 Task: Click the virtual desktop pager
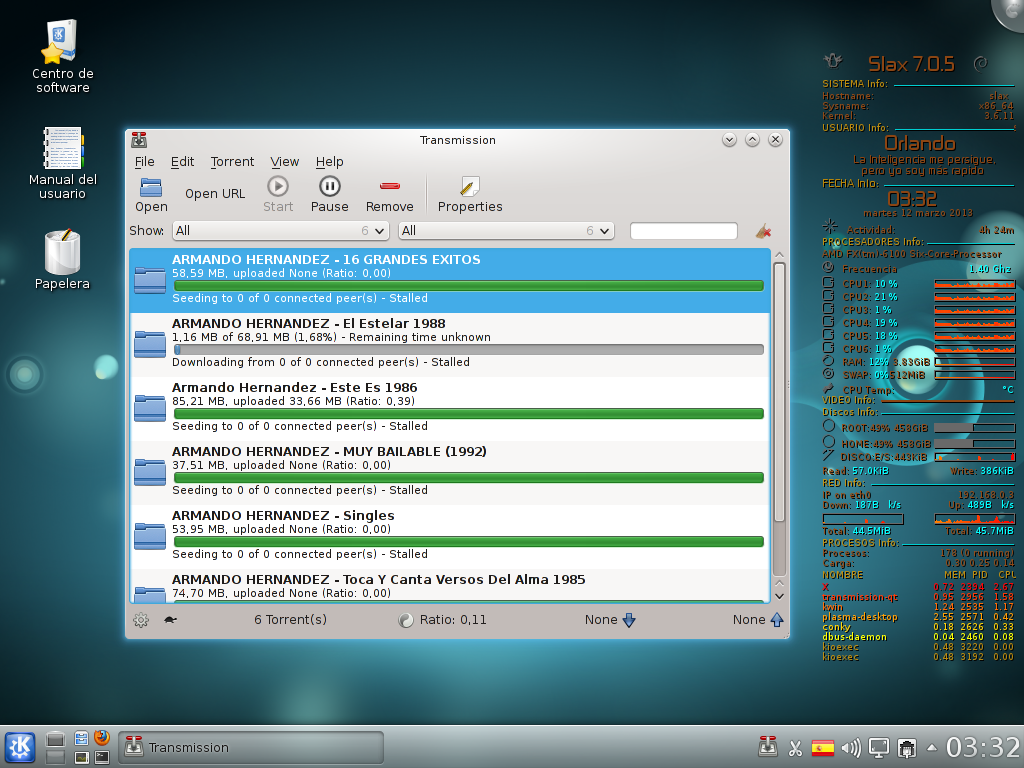pyautogui.click(x=56, y=748)
